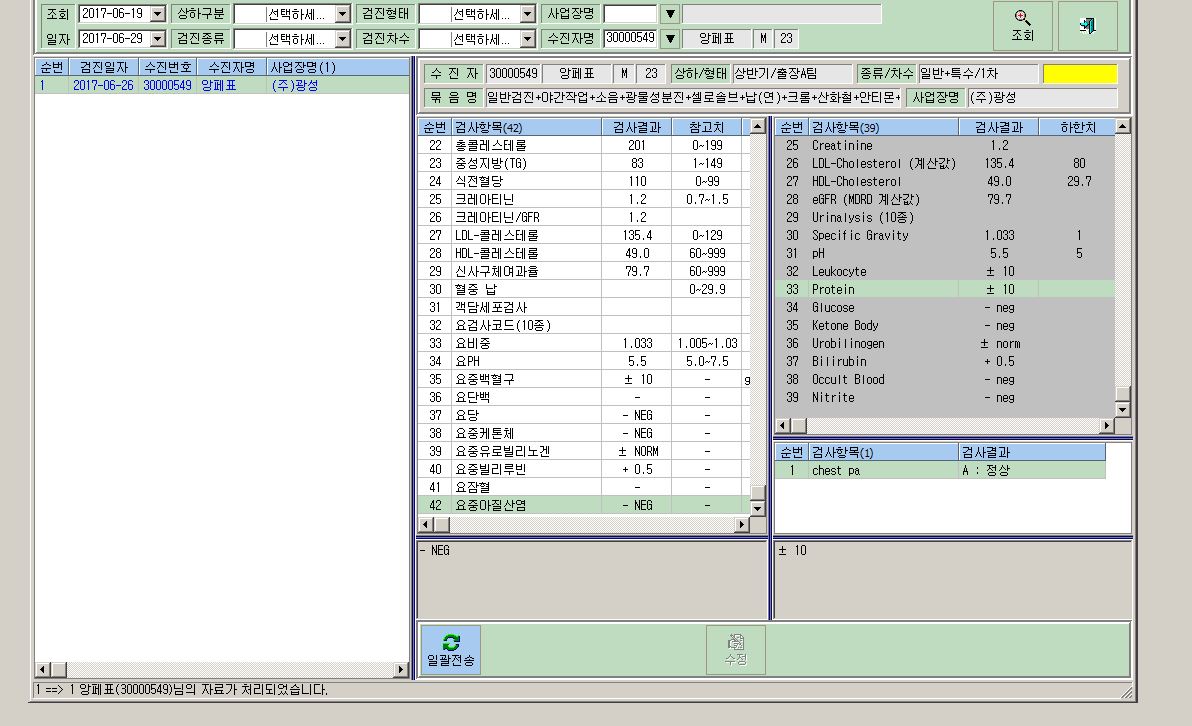This screenshot has height=726, width=1192.
Task: Open the start date 2017-06-19 picker
Action: coord(157,14)
